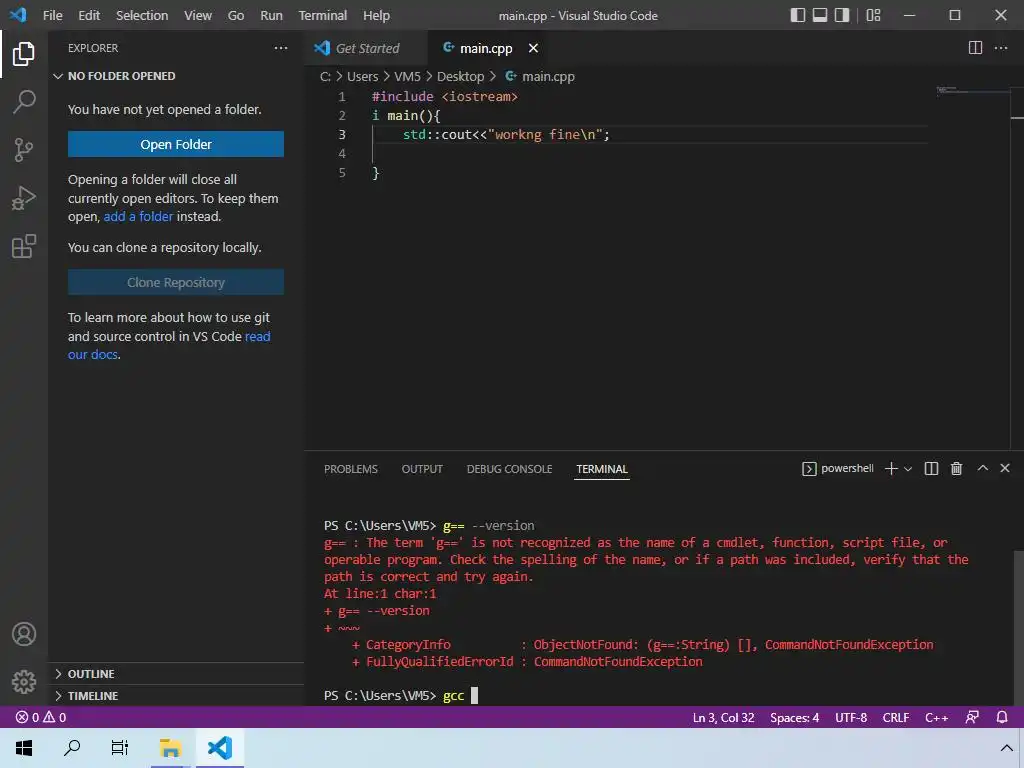Follow the 'add a folder' link
1024x768 pixels.
coord(138,216)
